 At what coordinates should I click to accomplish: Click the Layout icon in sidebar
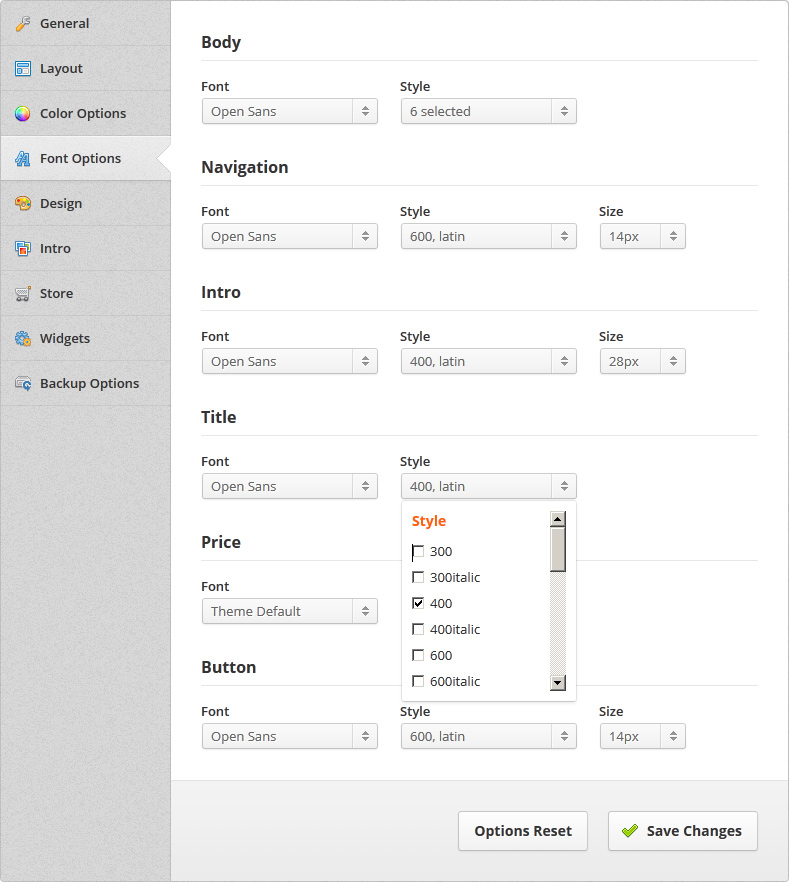coord(22,69)
